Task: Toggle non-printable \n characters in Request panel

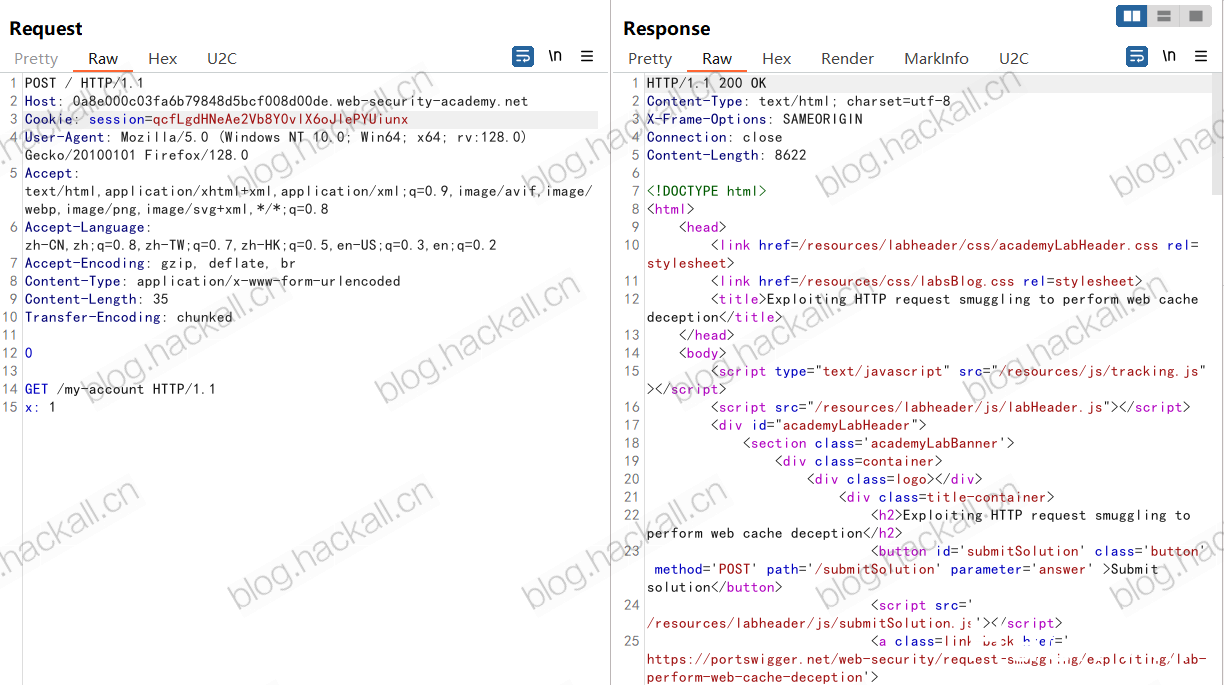Action: pyautogui.click(x=555, y=57)
